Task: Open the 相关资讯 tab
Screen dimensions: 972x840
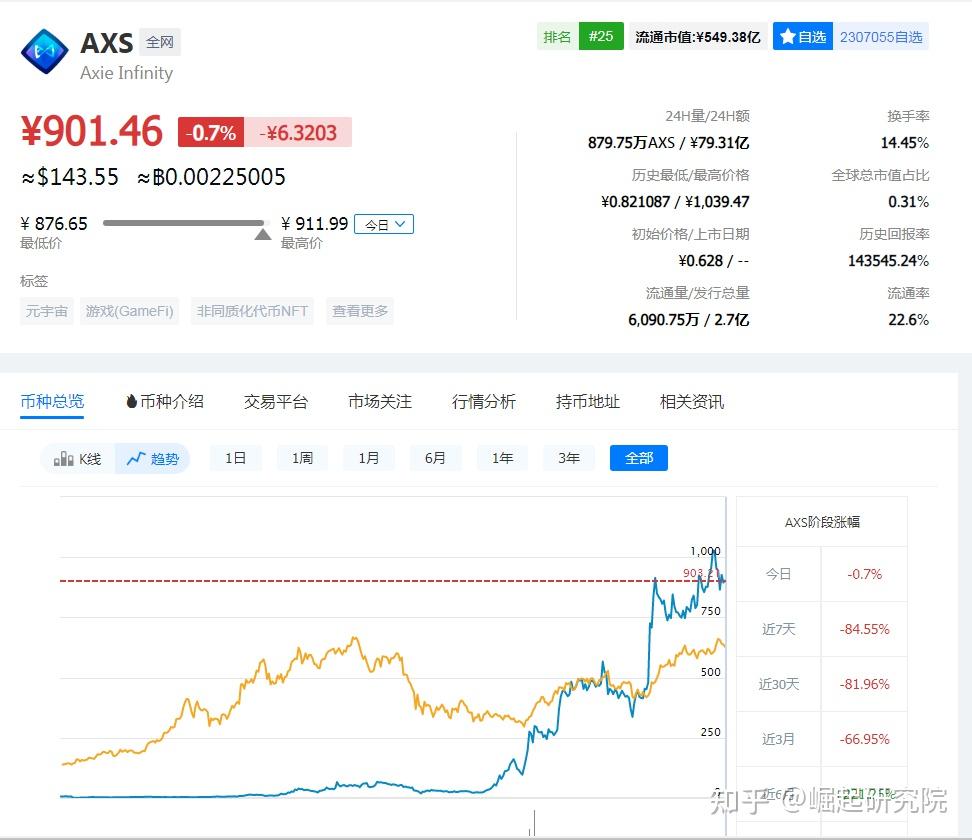Action: point(690,401)
